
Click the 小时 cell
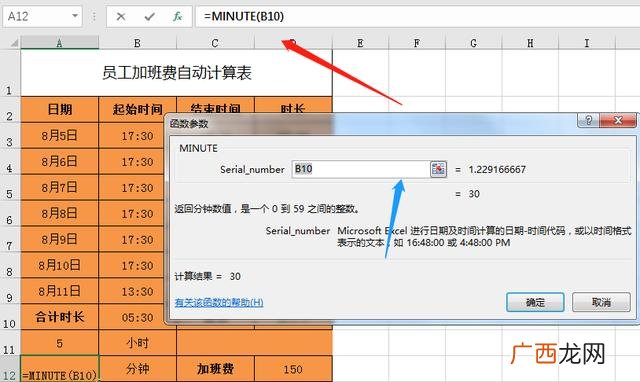137,343
